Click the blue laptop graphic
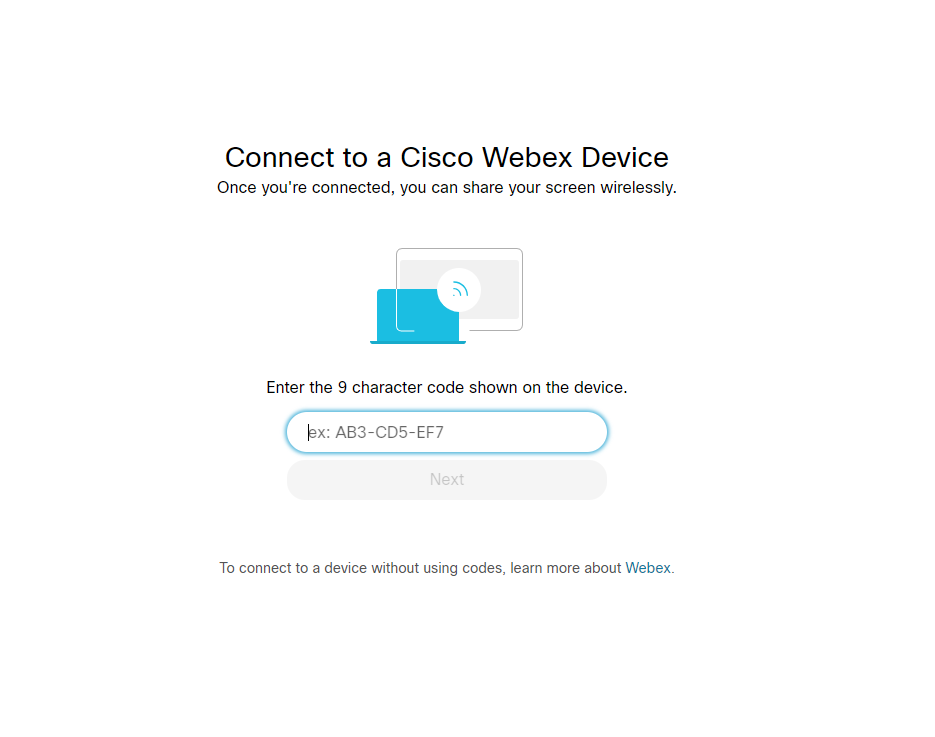 pos(417,316)
